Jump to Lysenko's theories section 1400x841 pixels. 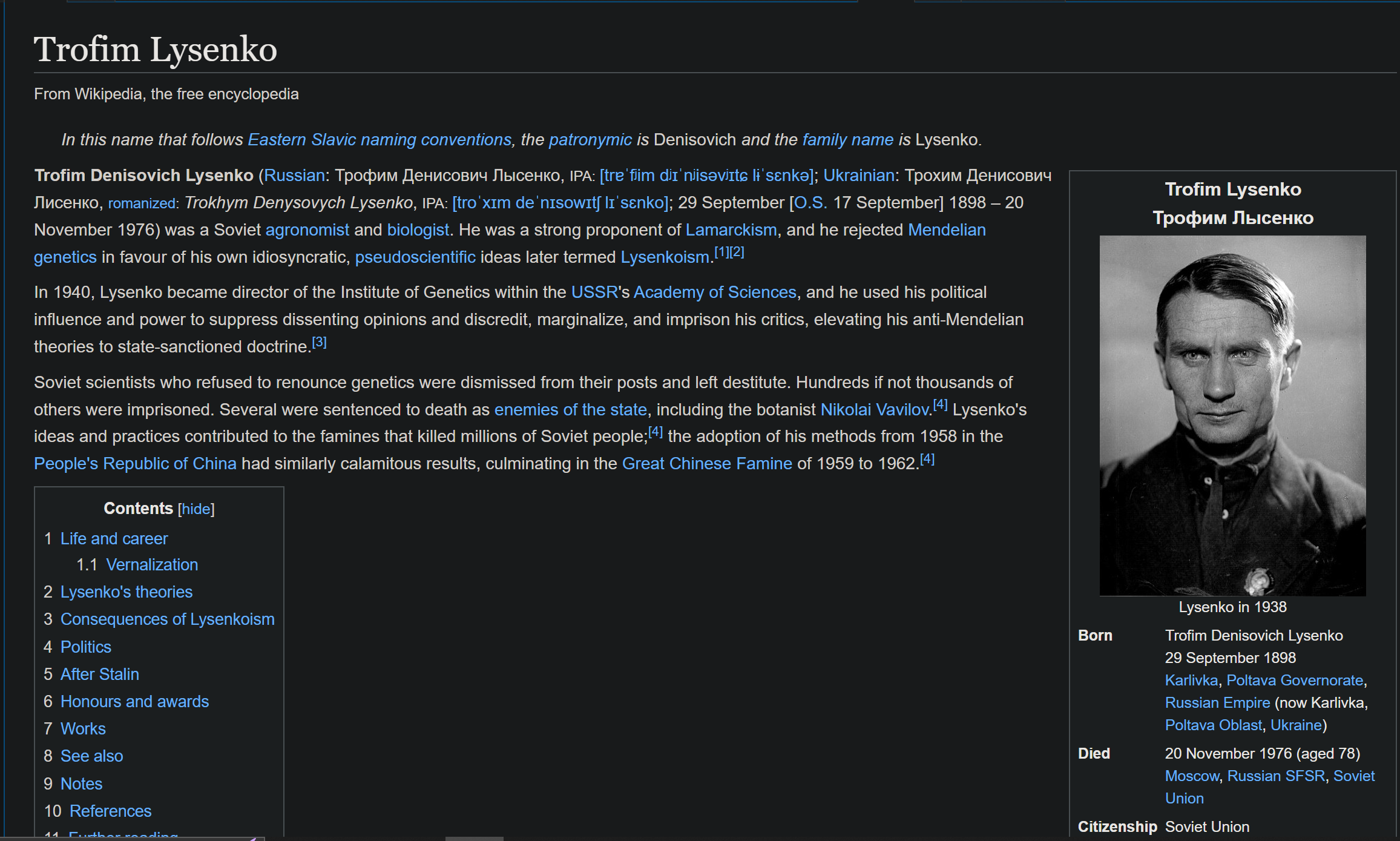(127, 592)
